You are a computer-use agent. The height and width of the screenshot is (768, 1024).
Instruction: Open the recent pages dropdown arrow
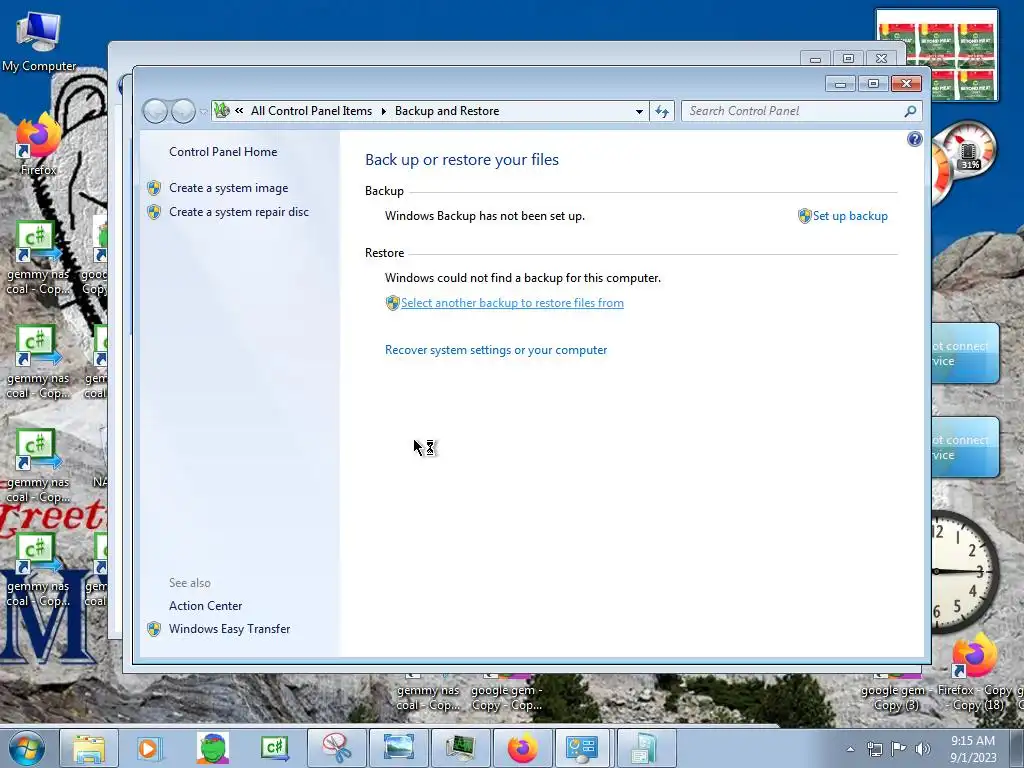[203, 112]
